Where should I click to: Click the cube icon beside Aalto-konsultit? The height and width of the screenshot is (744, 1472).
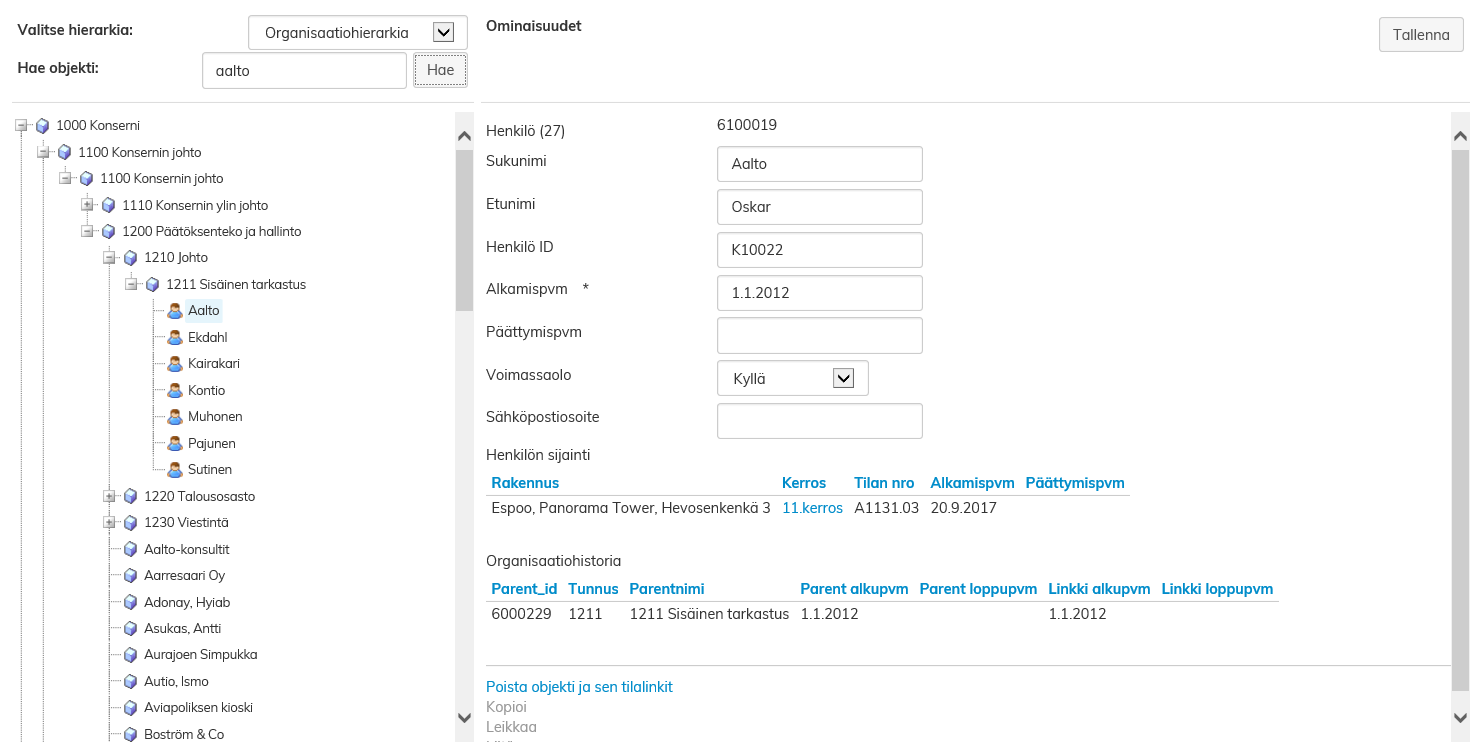pyautogui.click(x=130, y=549)
